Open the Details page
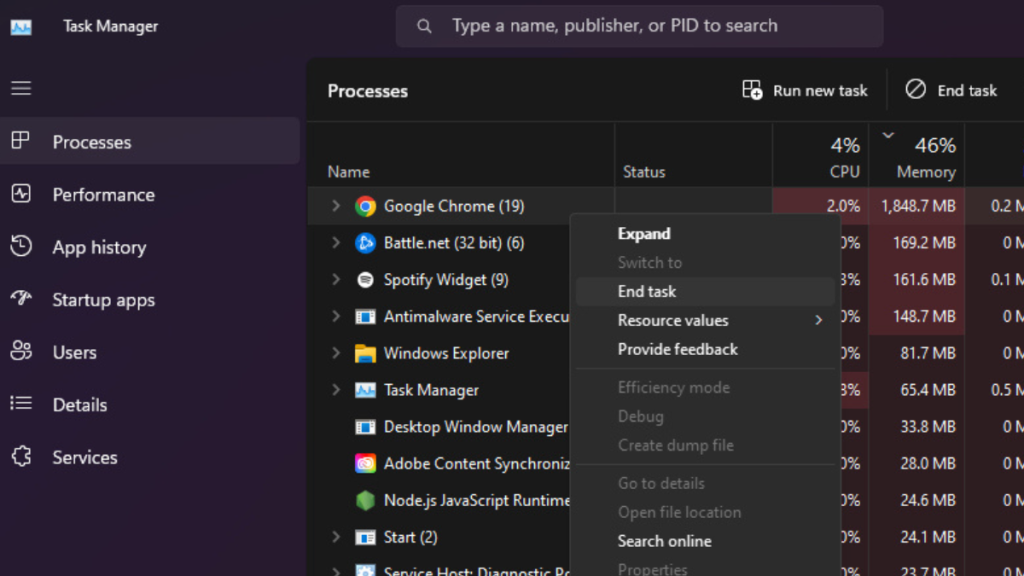The width and height of the screenshot is (1024, 576). [x=150, y=404]
